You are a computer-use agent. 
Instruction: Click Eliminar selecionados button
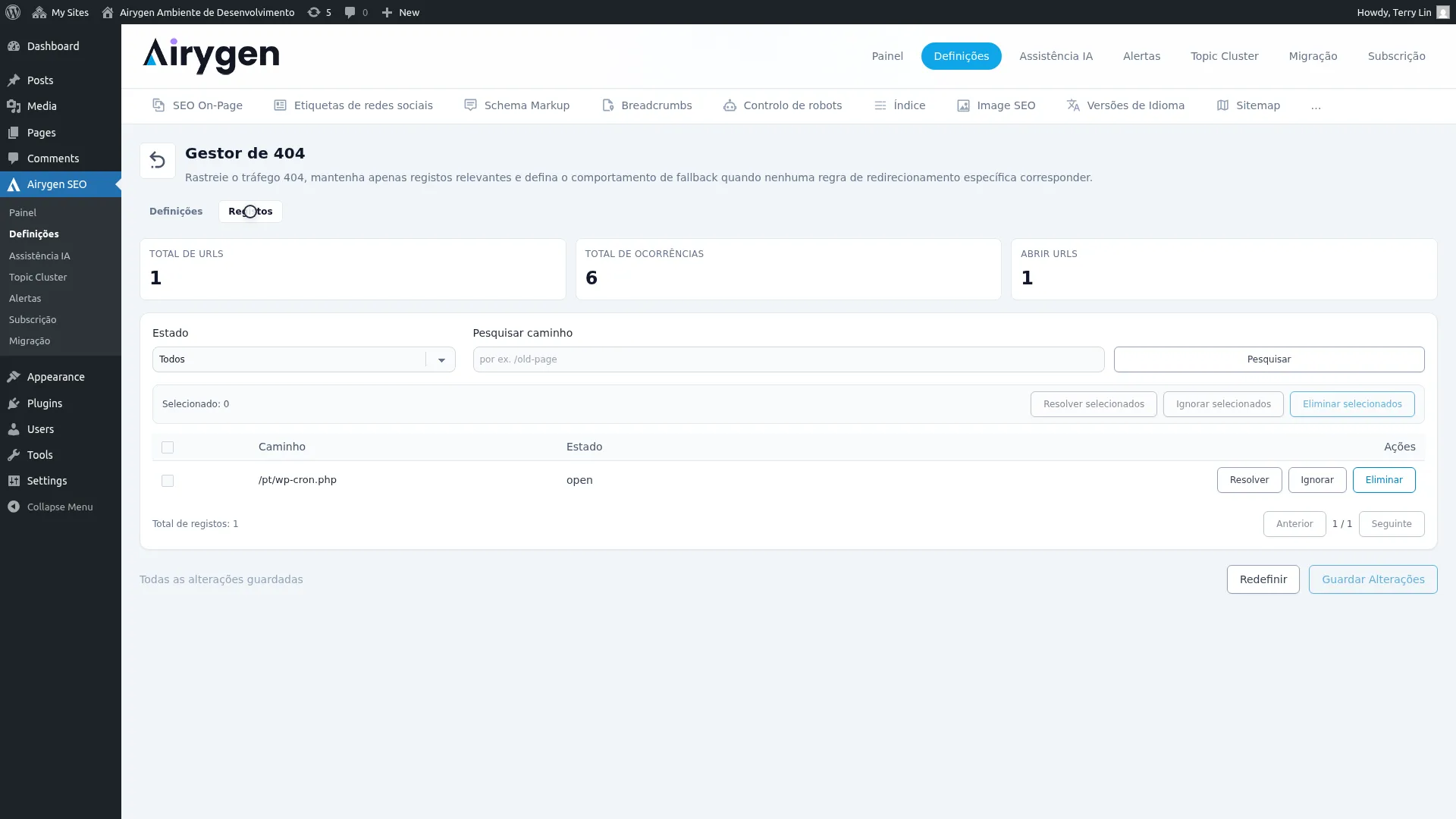1352,404
